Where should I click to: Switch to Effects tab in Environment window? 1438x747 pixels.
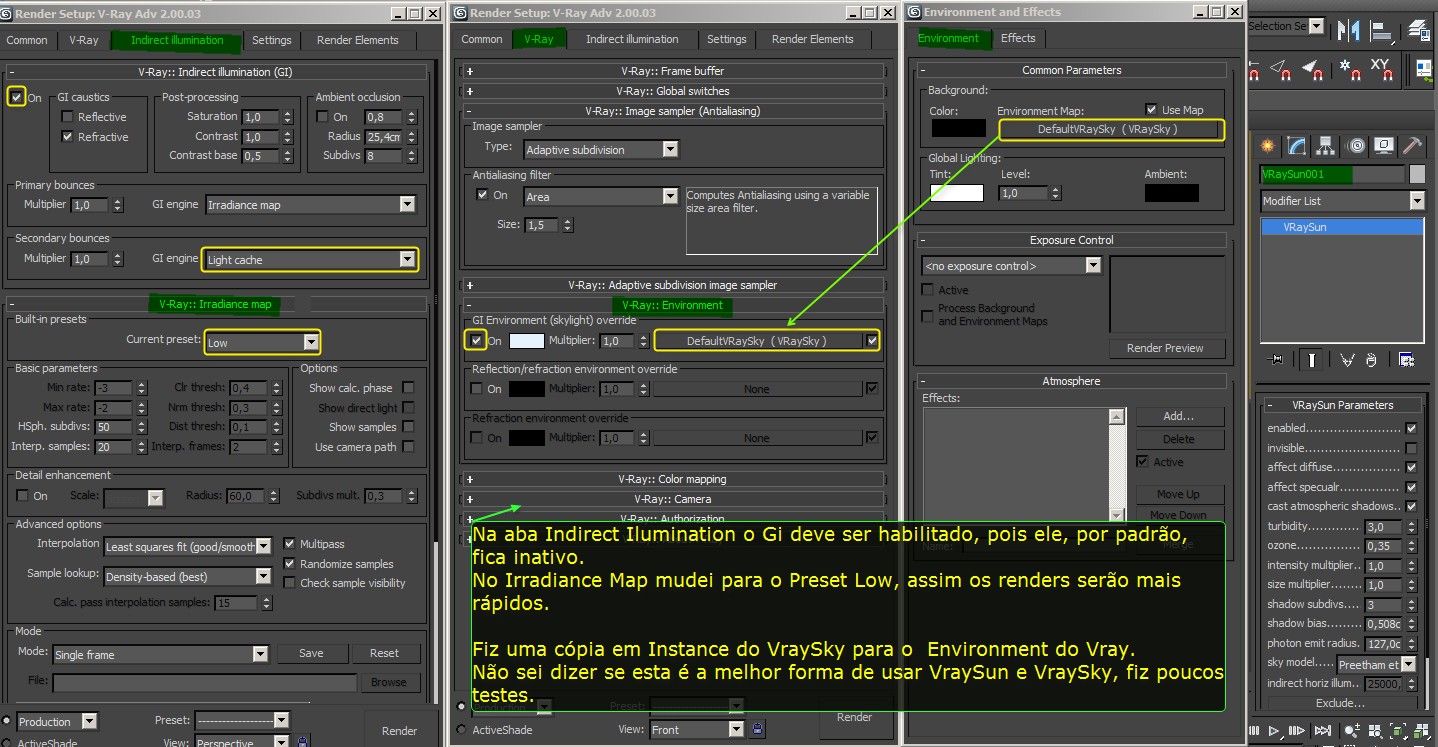pyautogui.click(x=1018, y=38)
